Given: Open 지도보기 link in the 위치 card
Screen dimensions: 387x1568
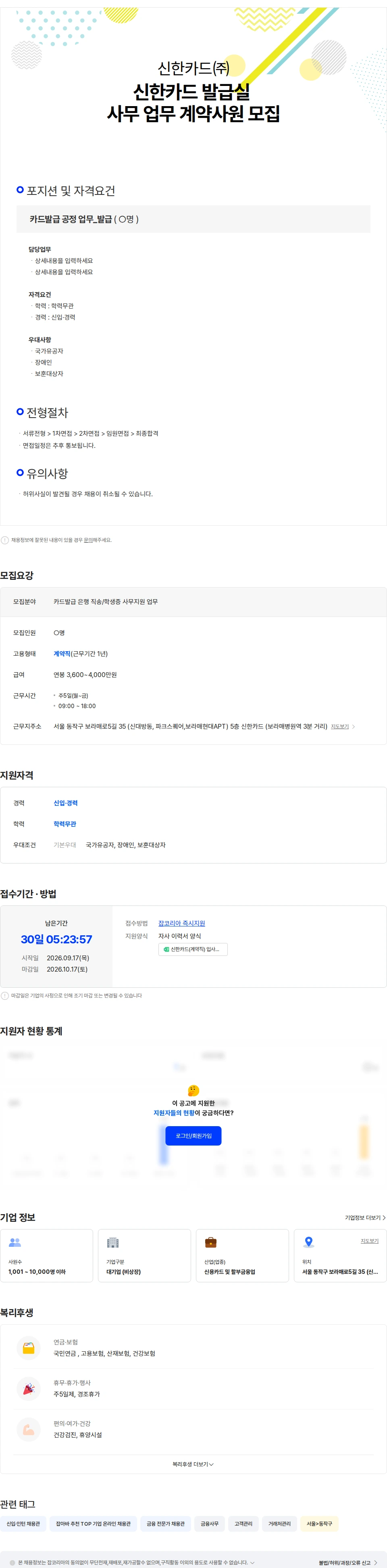Looking at the screenshot, I should (x=369, y=1240).
